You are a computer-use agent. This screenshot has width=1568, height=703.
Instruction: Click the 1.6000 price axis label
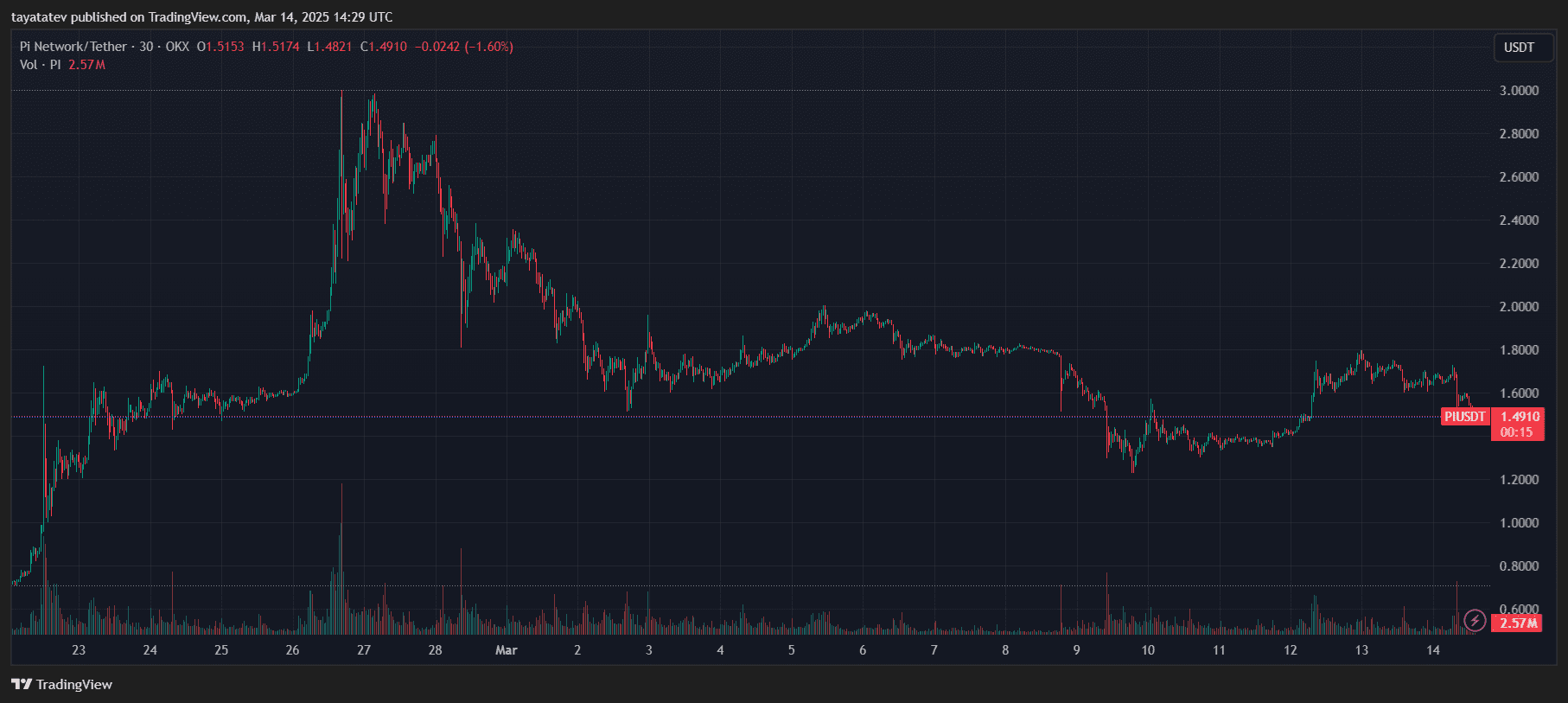(1519, 393)
